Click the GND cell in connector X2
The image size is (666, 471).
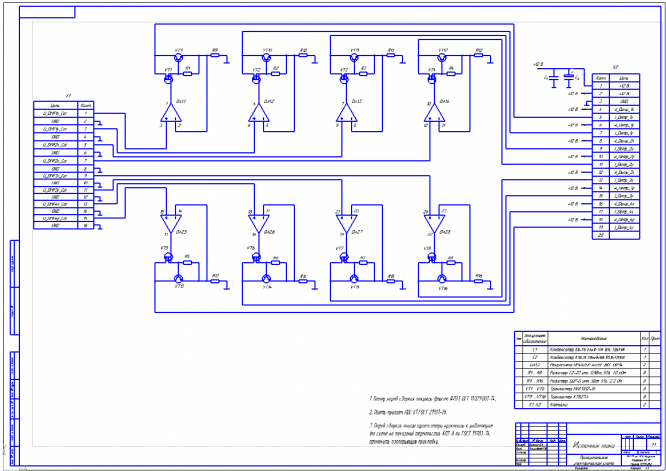624,102
